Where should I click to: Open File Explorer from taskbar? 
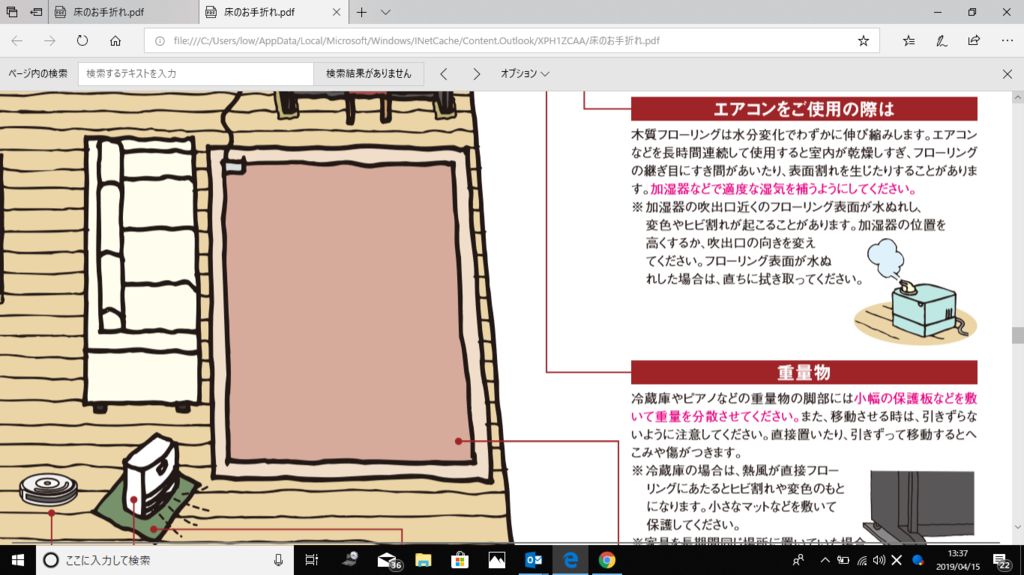(423, 560)
